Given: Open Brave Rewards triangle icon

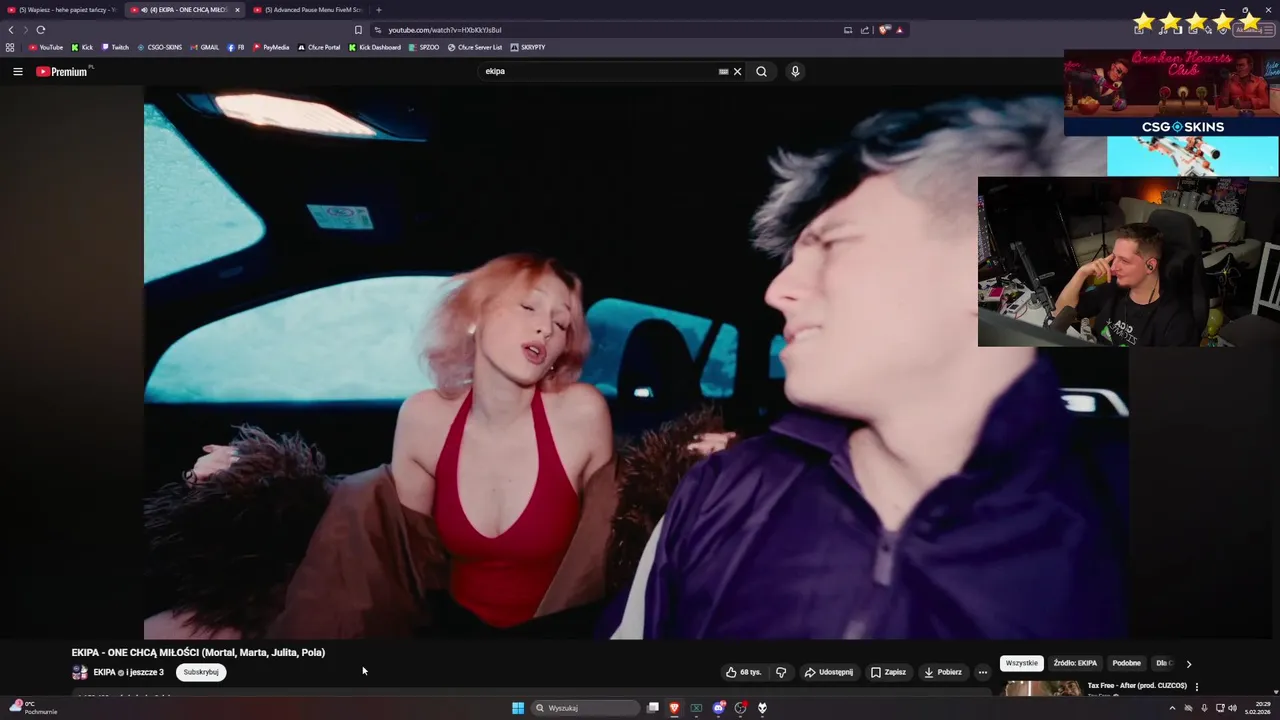Looking at the screenshot, I should [899, 30].
